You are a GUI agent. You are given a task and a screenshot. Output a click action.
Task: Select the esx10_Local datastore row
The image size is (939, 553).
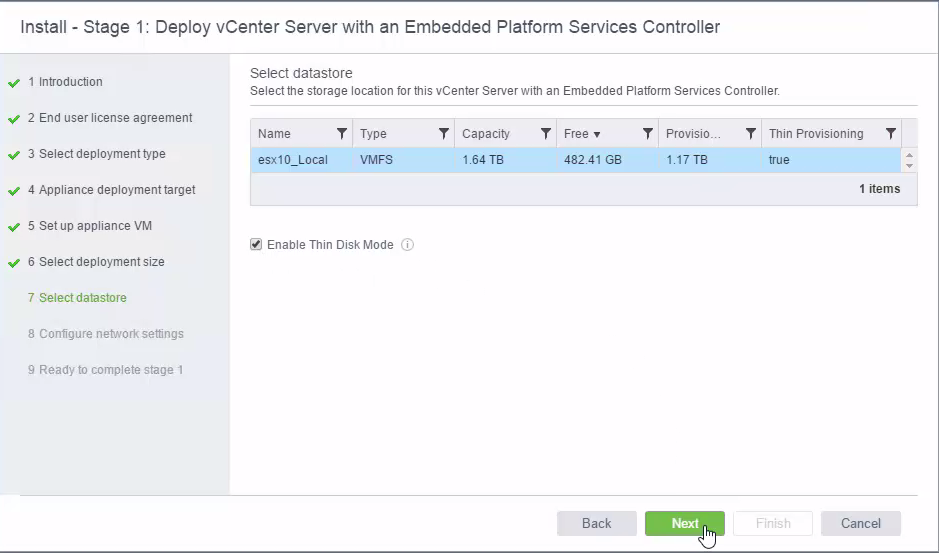[x=575, y=160]
